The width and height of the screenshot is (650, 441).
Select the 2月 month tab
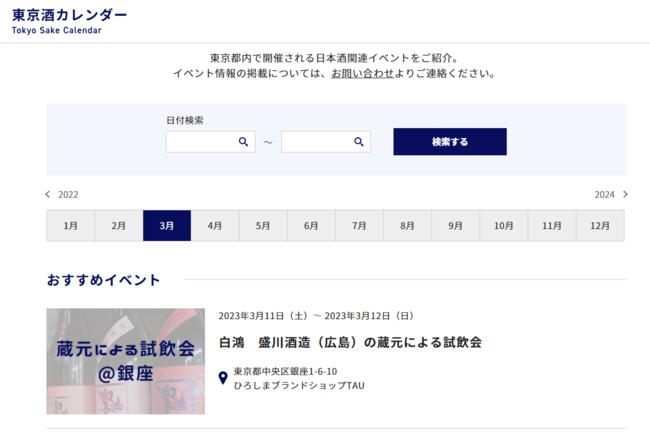119,226
